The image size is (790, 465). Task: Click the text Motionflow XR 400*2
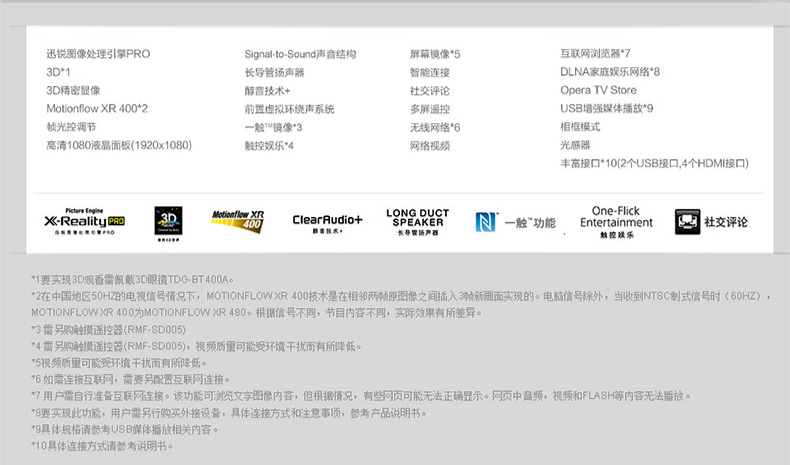[x=97, y=109]
